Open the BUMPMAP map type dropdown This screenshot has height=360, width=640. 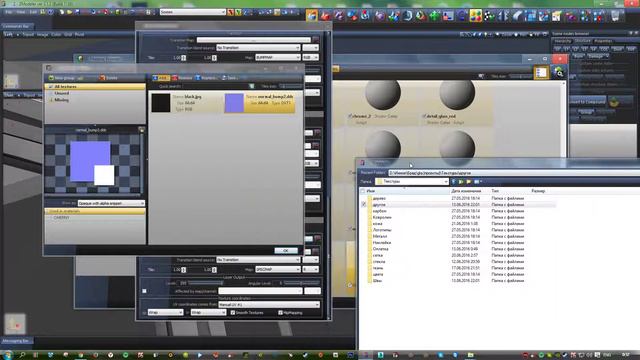coord(278,58)
